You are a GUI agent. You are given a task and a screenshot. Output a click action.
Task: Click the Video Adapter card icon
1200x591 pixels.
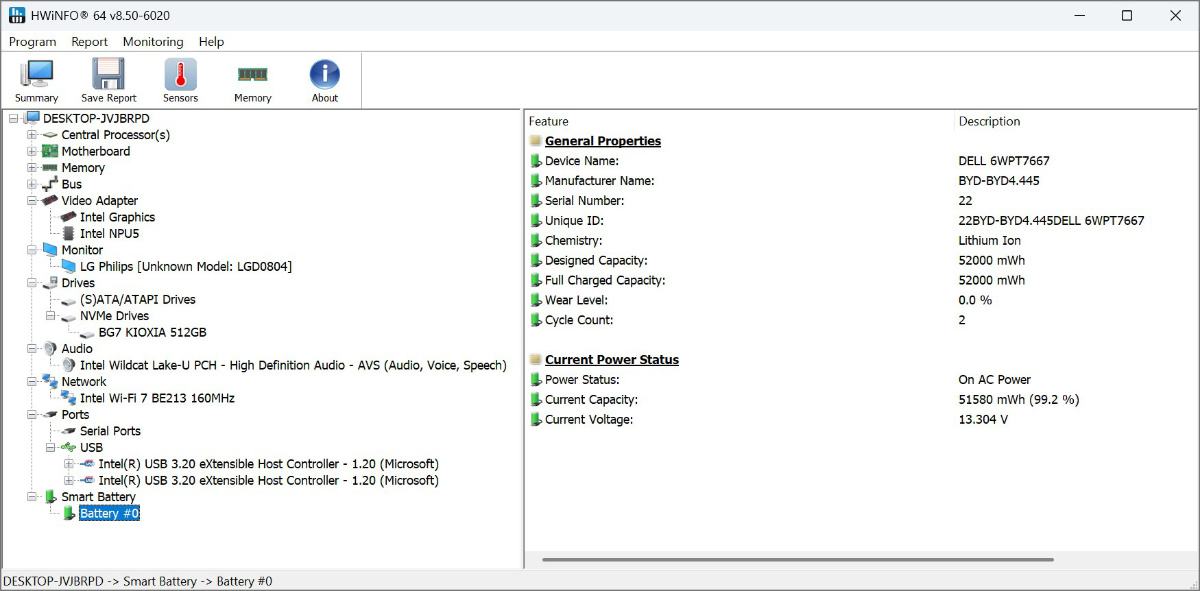pyautogui.click(x=50, y=201)
